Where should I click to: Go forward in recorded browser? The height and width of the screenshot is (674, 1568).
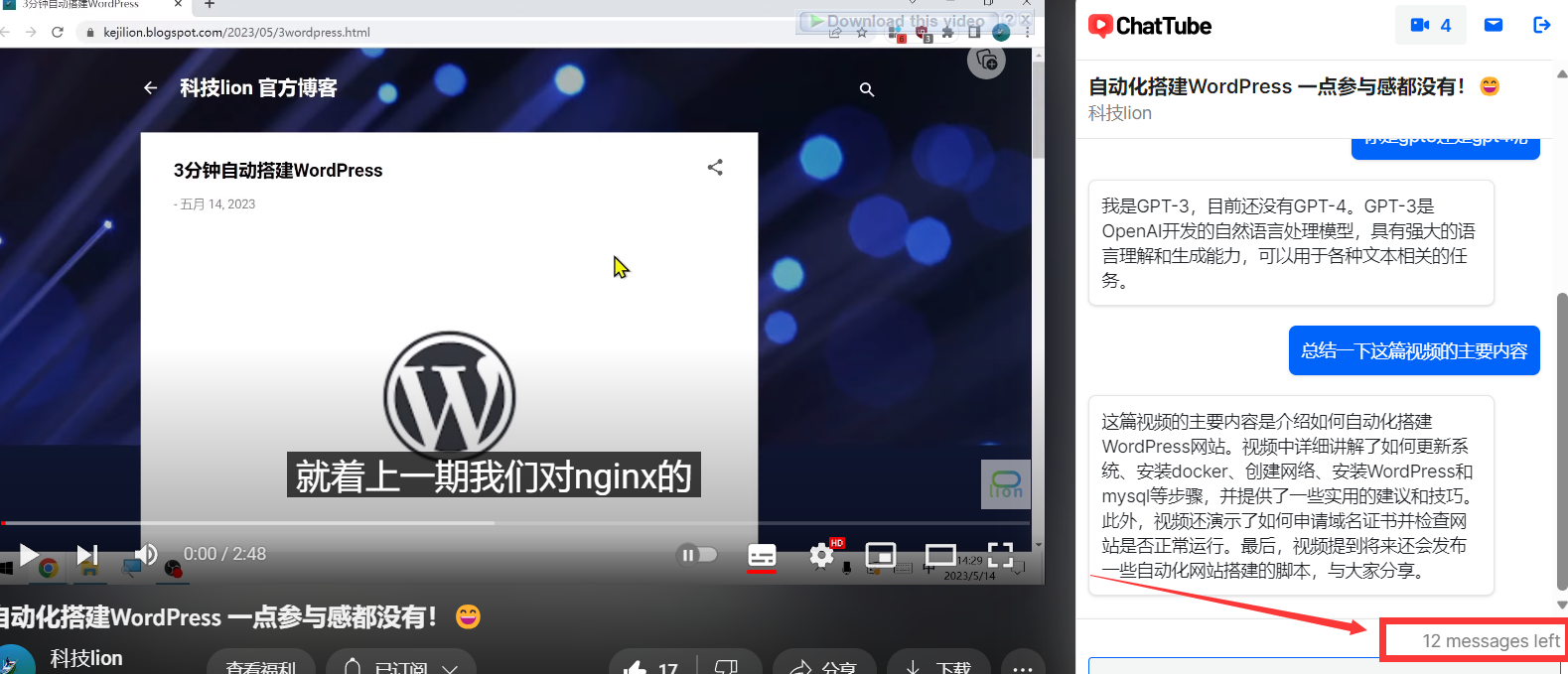click(31, 32)
